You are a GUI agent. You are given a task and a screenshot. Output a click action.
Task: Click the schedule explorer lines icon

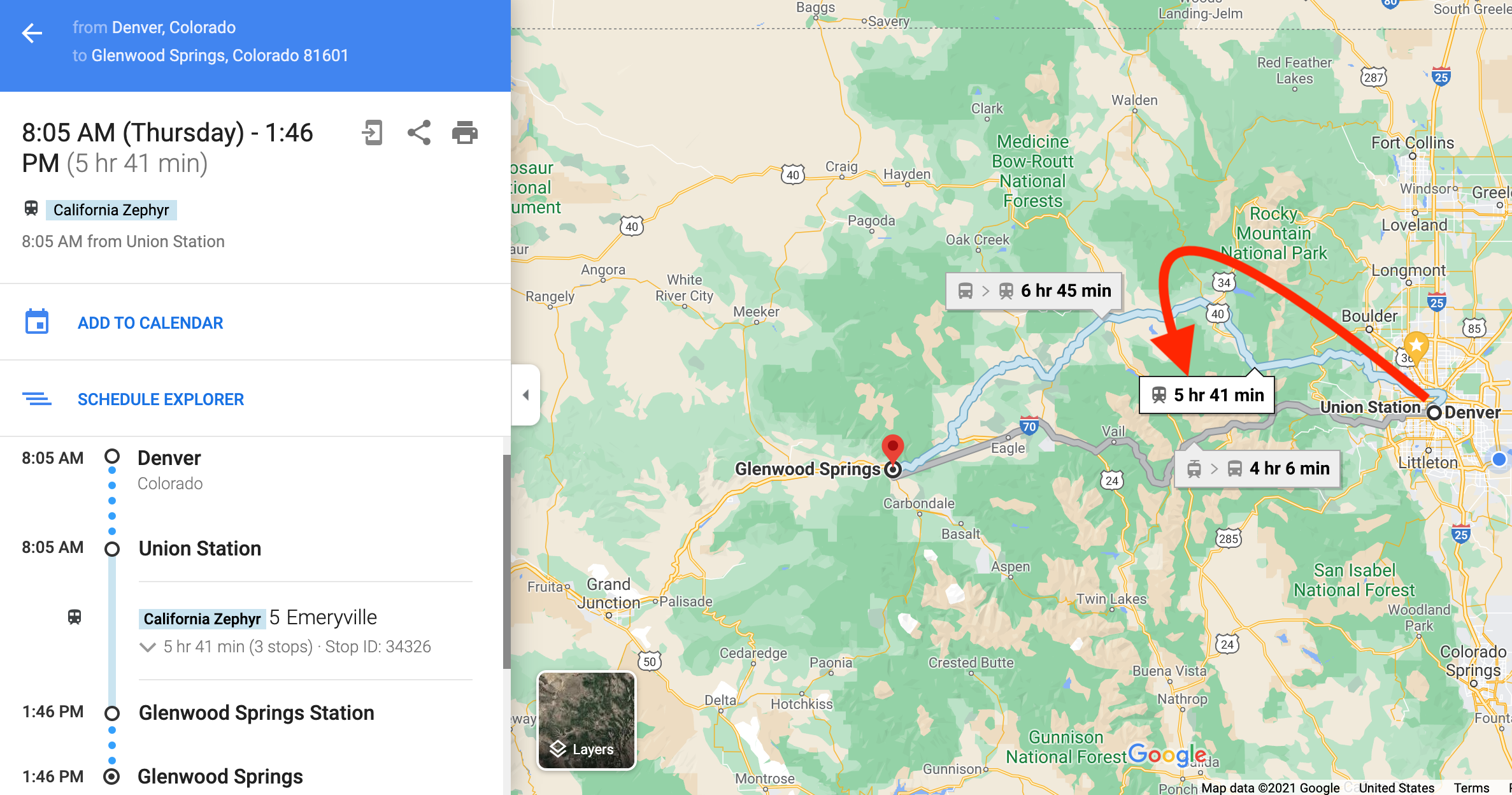37,399
